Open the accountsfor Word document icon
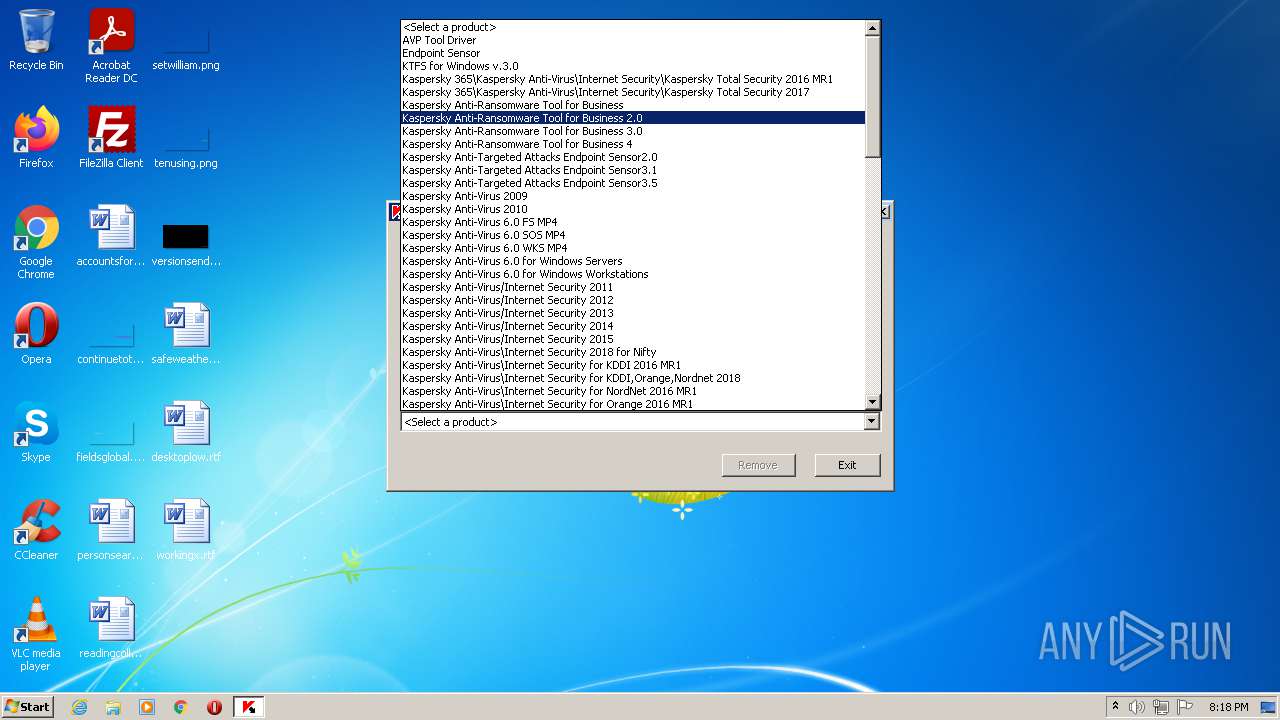 (111, 236)
